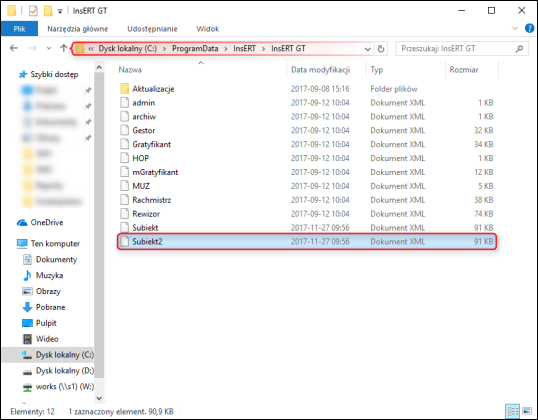Click the Back navigation arrow
This screenshot has height=420, width=538.
[x=14, y=48]
